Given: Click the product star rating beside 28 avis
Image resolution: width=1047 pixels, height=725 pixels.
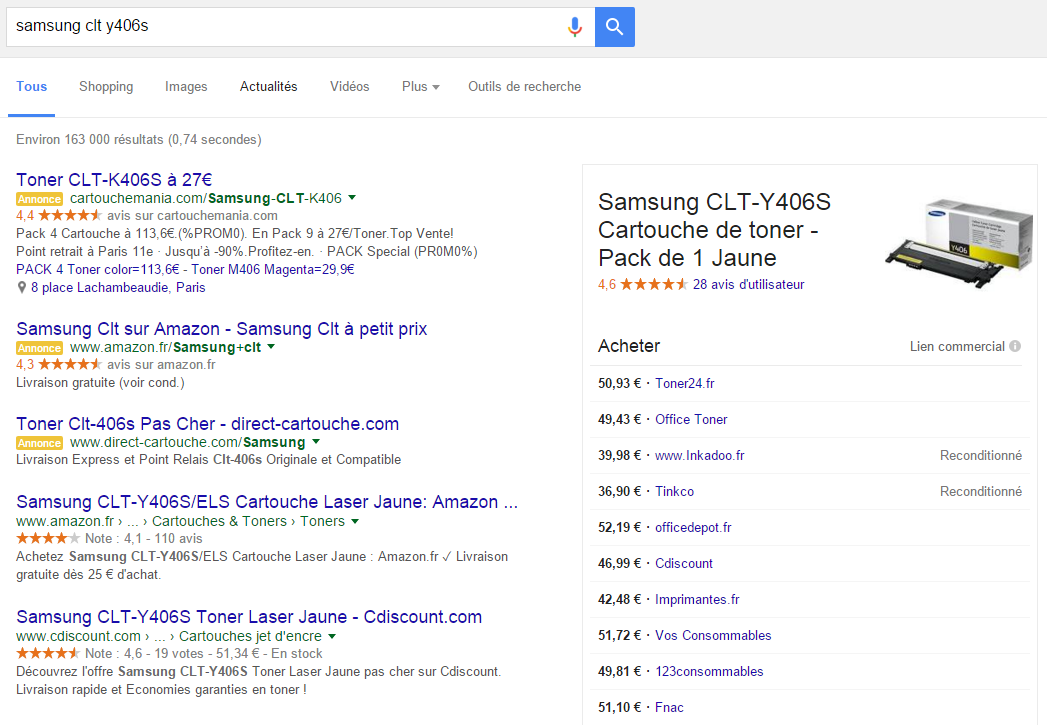Looking at the screenshot, I should coord(654,284).
